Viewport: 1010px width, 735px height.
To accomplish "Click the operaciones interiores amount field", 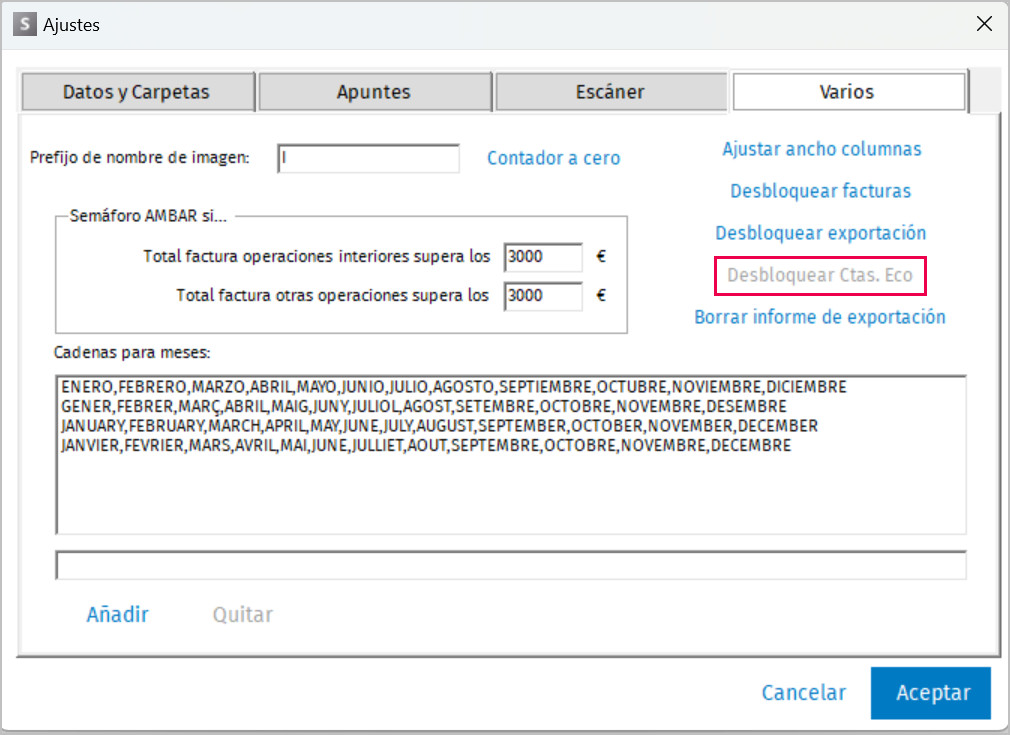I will pyautogui.click(x=543, y=257).
